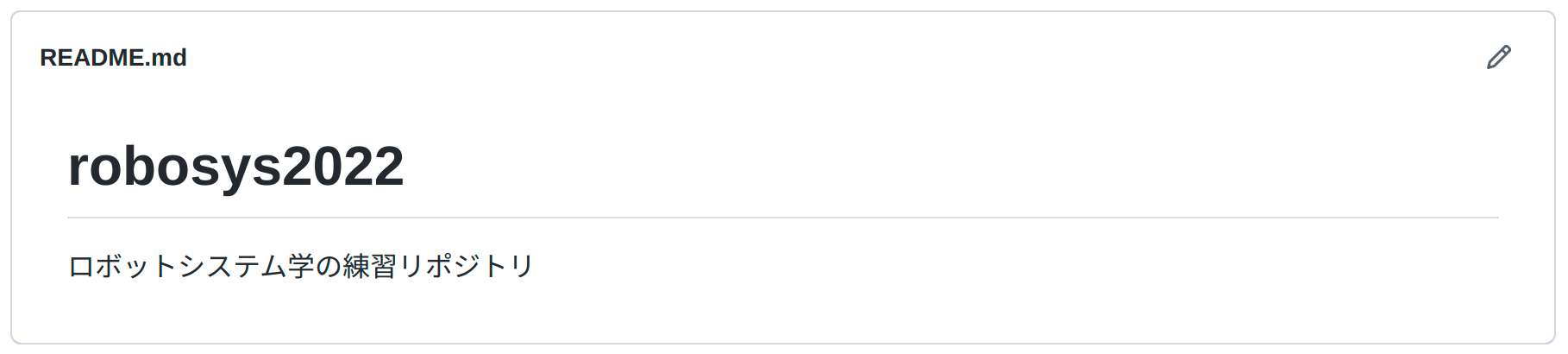Click the divider line below robosys2022
The image size is (1568, 354).
(782, 218)
